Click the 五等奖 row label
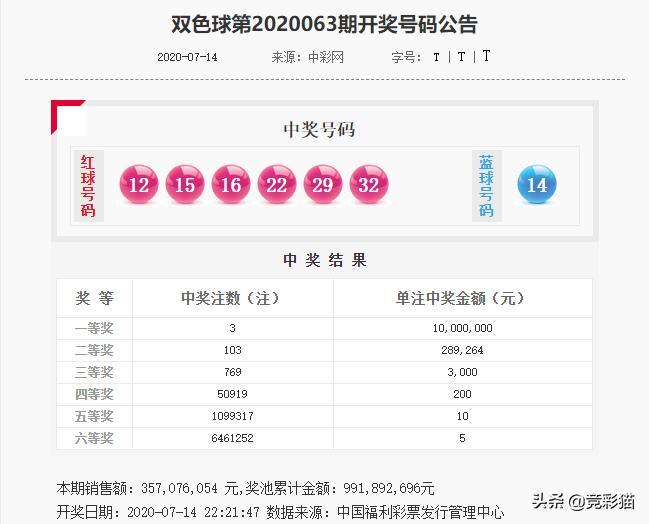The width and height of the screenshot is (649, 524). 94,416
